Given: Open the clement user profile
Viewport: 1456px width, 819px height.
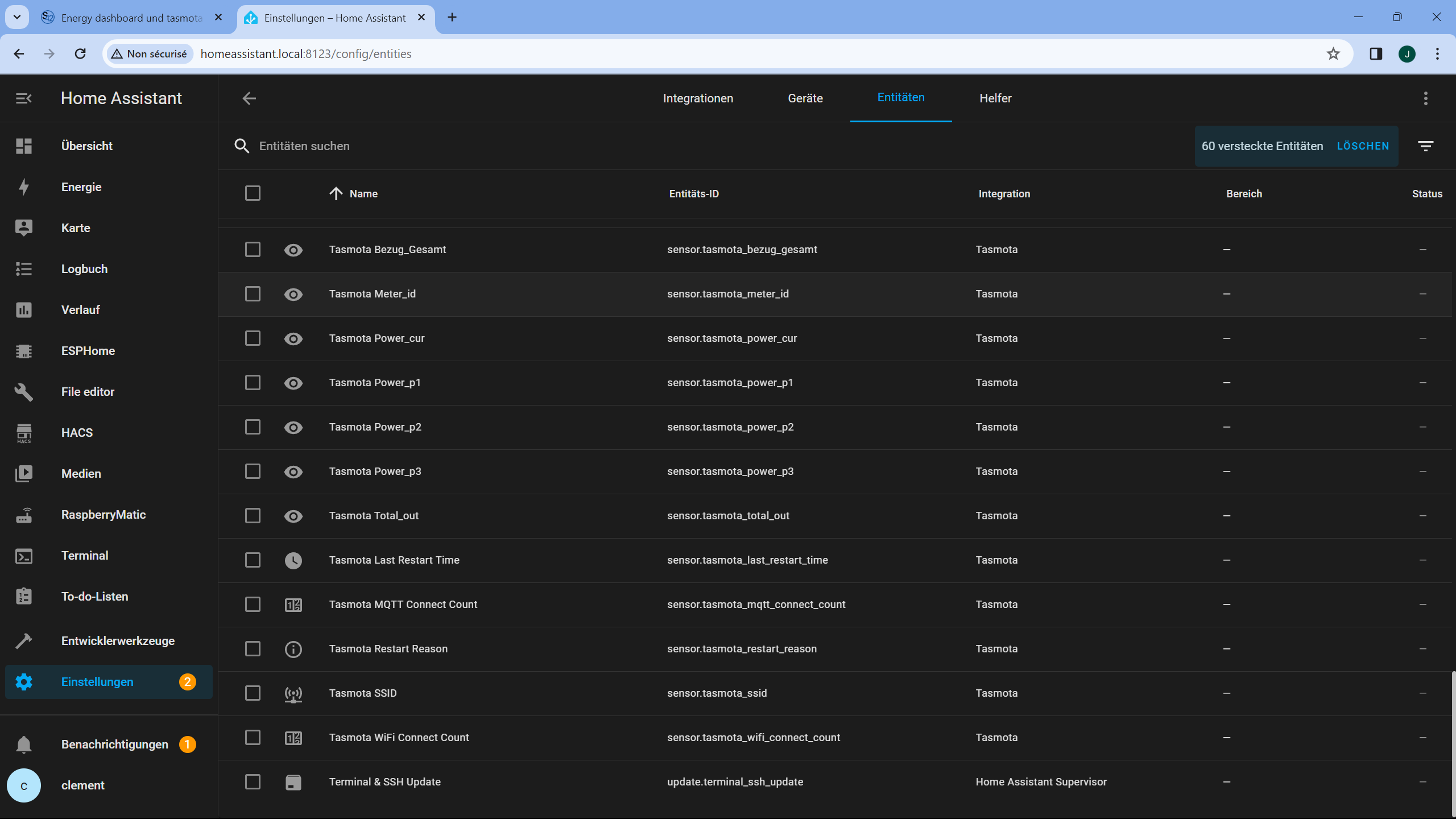Looking at the screenshot, I should click(x=109, y=785).
